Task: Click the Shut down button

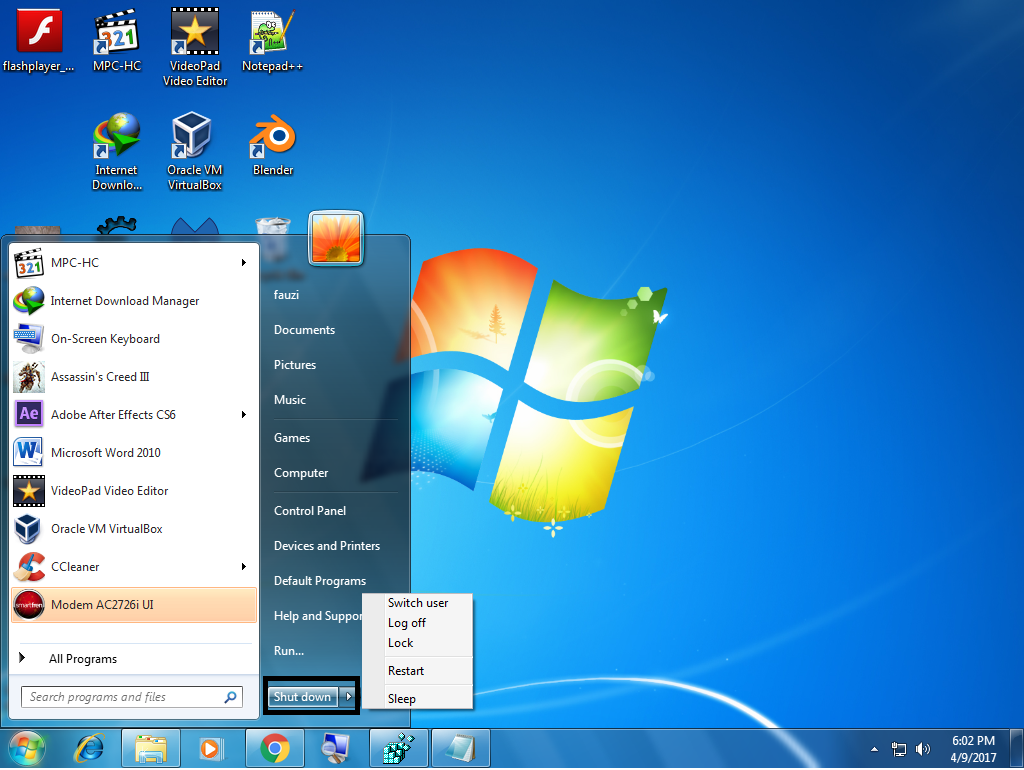Action: 302,696
